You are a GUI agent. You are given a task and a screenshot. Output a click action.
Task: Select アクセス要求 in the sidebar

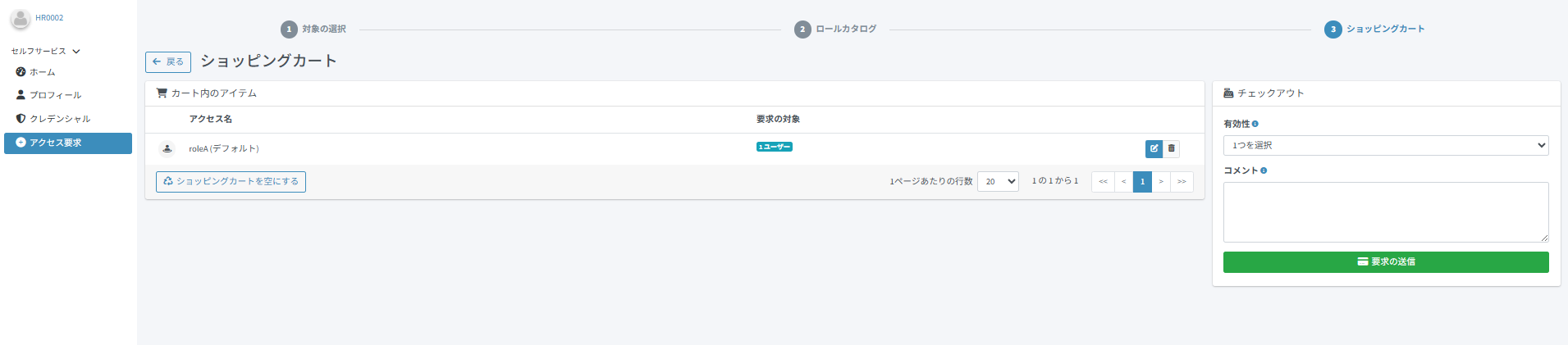(68, 143)
